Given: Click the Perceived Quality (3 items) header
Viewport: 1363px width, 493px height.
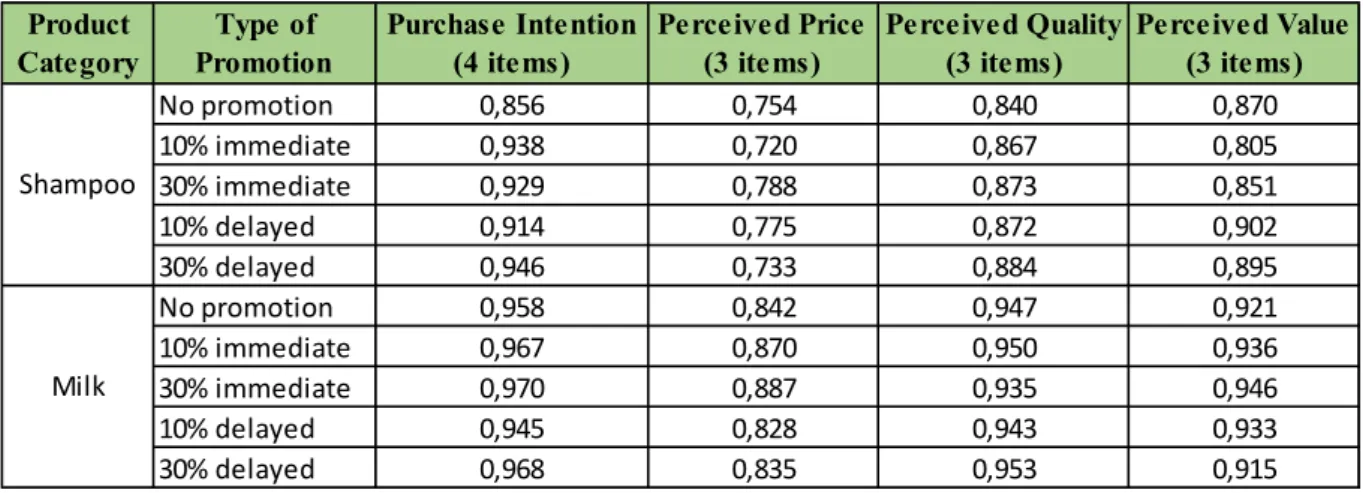Looking at the screenshot, I should 993,44.
